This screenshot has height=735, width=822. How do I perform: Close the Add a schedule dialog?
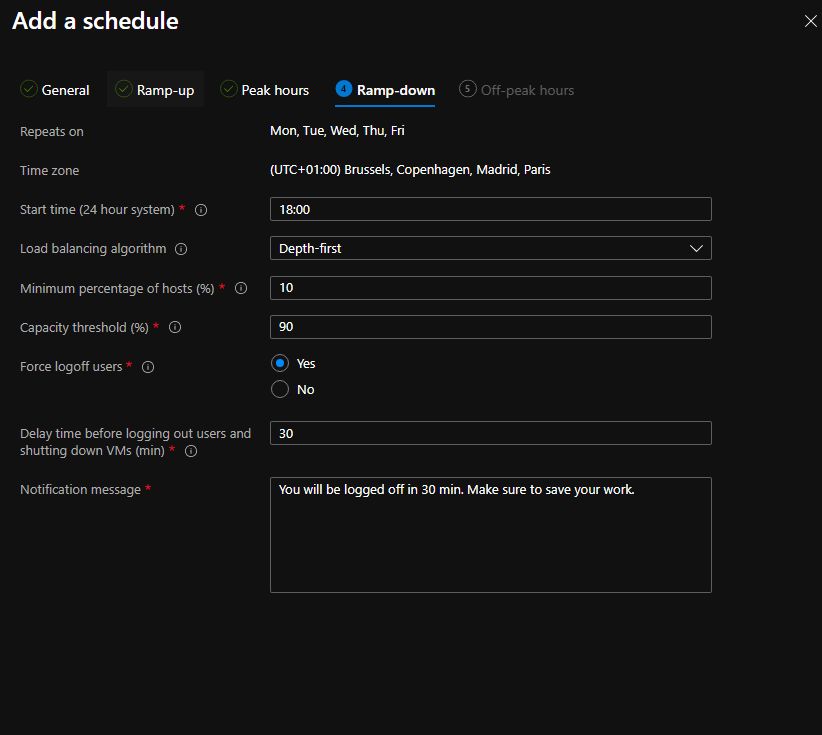pos(810,20)
